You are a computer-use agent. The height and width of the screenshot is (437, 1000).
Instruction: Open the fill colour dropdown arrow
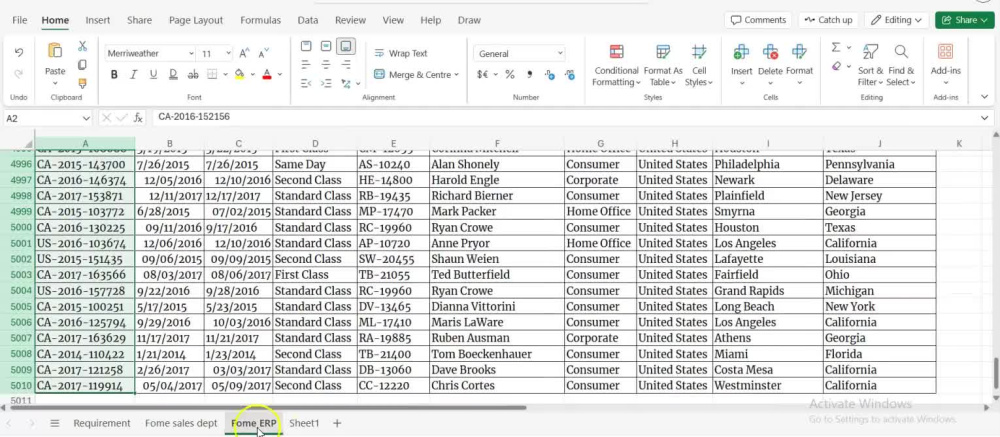[253, 75]
